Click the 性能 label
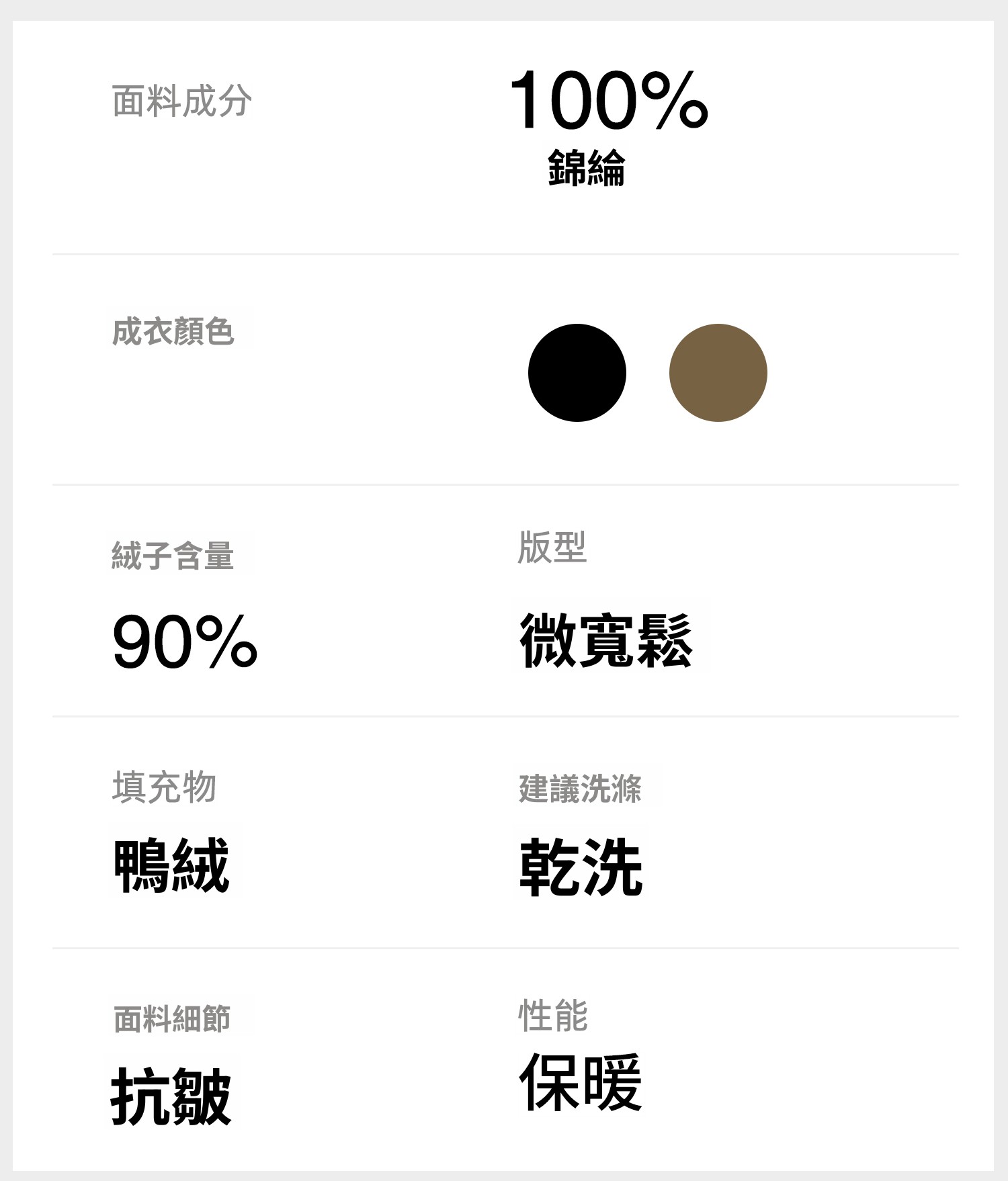Screen dimensions: 1008x1181 pyautogui.click(x=553, y=1015)
